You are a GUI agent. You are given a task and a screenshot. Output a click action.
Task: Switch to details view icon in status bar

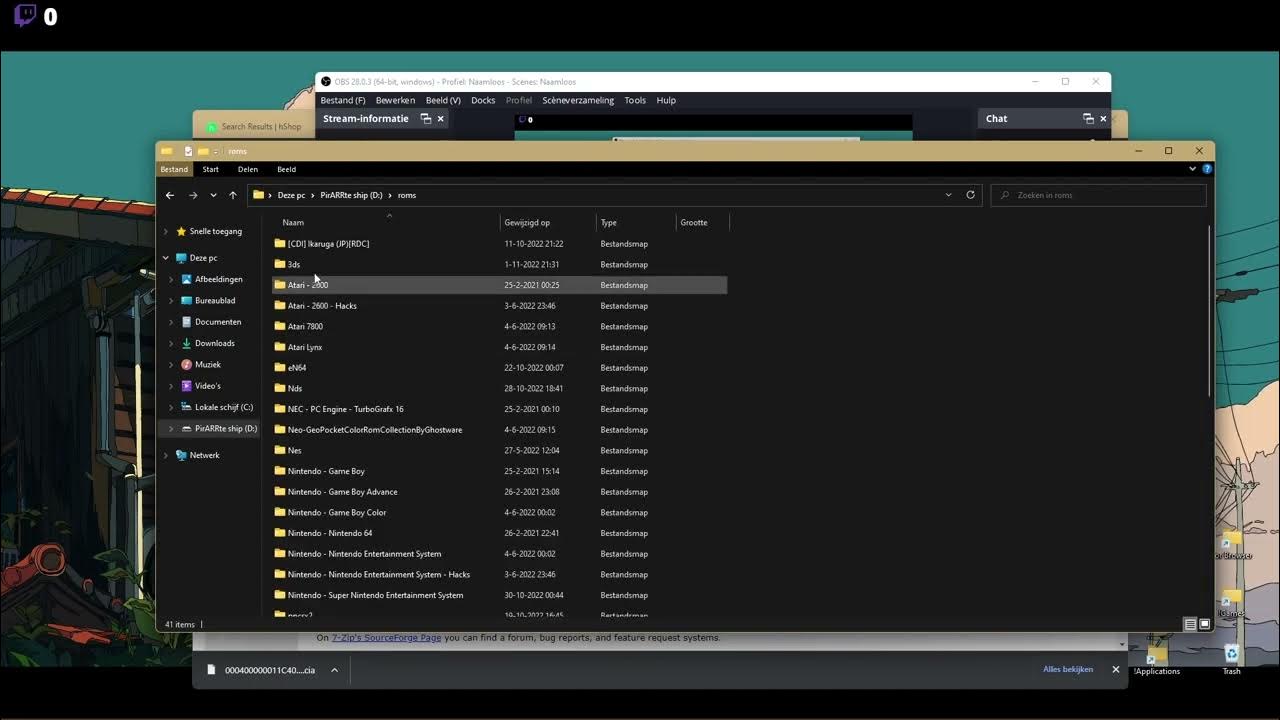pos(1190,624)
